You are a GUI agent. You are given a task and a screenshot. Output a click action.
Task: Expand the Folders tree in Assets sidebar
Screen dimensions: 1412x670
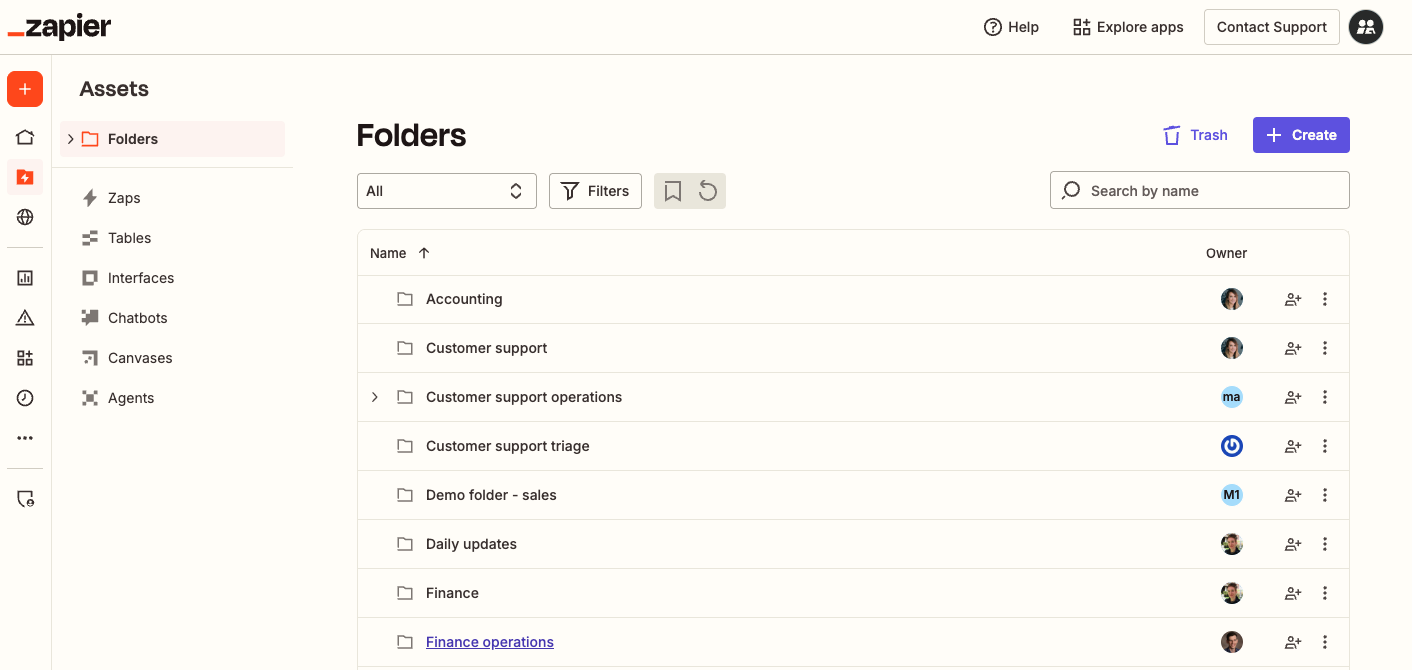tap(71, 139)
